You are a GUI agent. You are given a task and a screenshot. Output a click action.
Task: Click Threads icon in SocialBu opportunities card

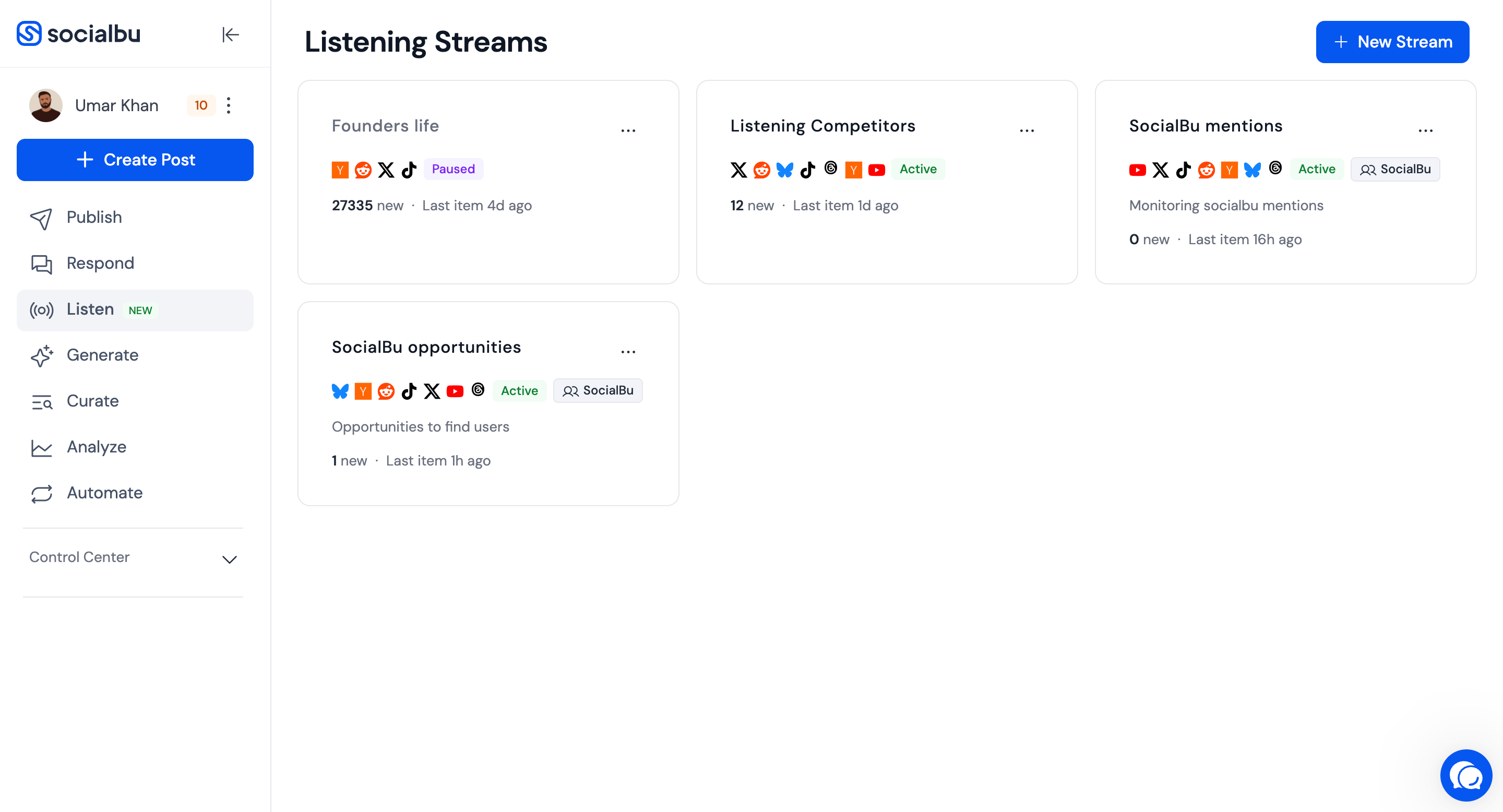point(478,389)
